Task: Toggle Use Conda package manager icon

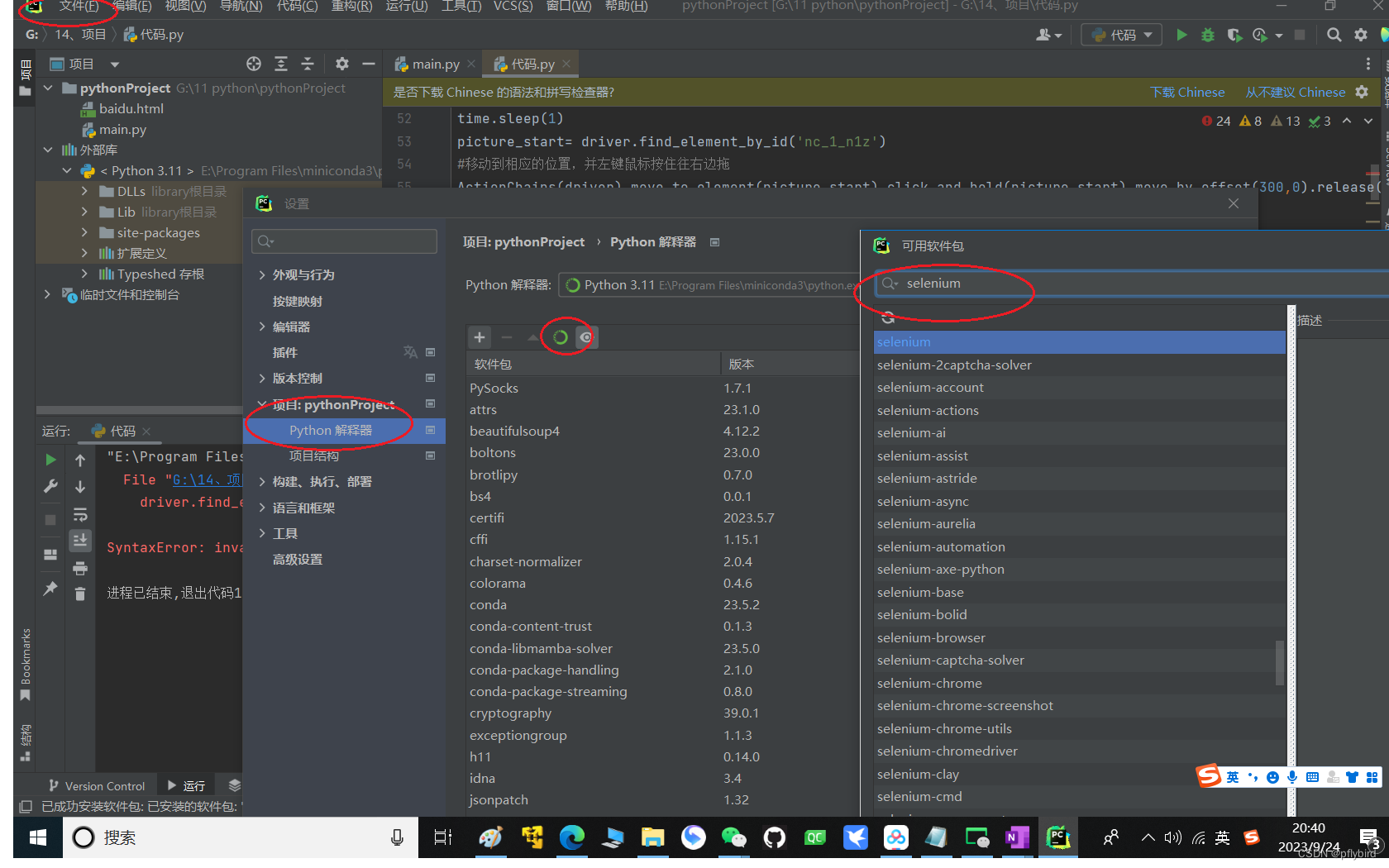Action: click(560, 337)
